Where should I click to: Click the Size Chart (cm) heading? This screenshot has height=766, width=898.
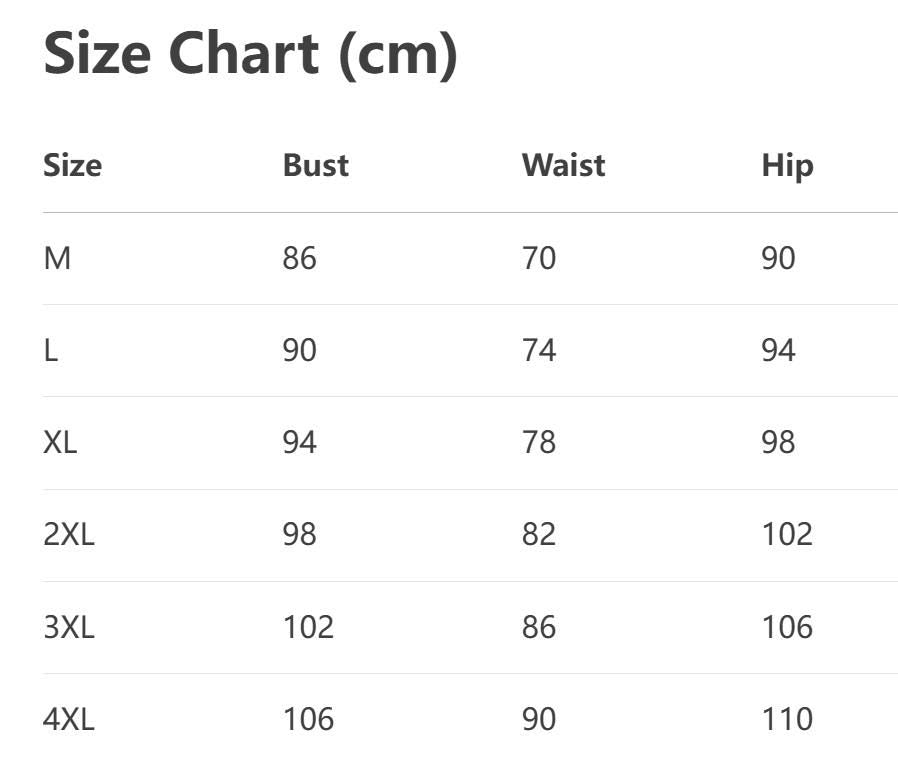tap(250, 54)
